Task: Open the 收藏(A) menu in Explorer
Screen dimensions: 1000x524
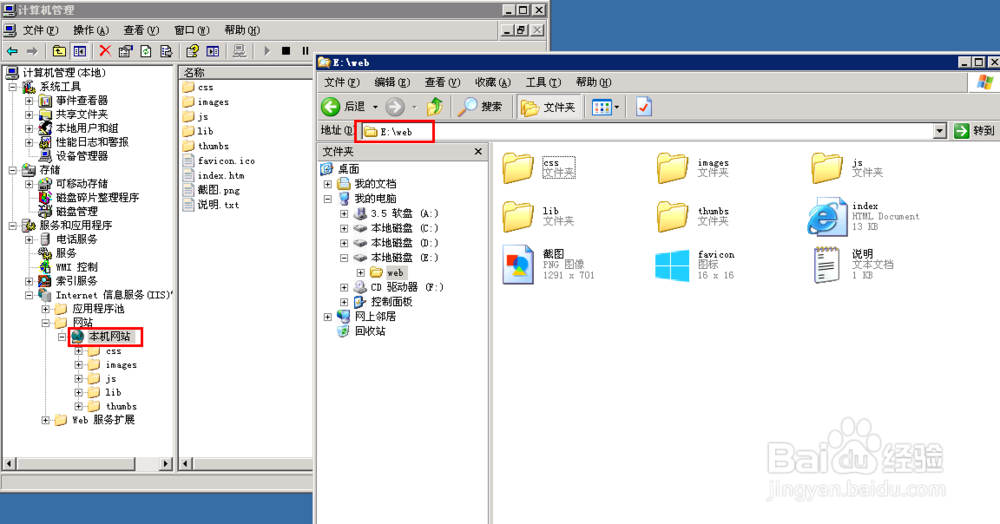Action: coord(493,82)
